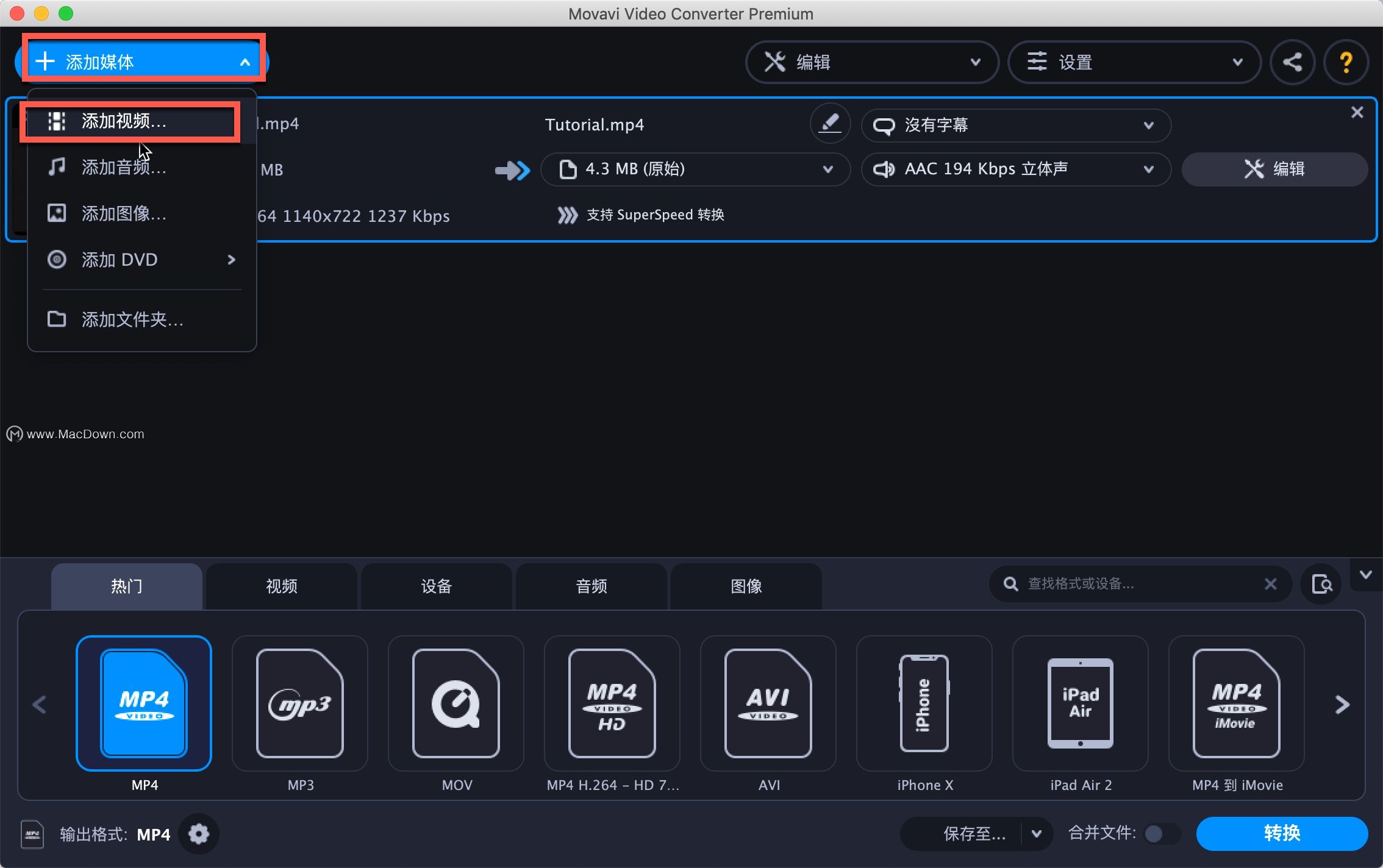Open AAC 194 Kbps audio track dropdown
The height and width of the screenshot is (868, 1383).
(1015, 169)
